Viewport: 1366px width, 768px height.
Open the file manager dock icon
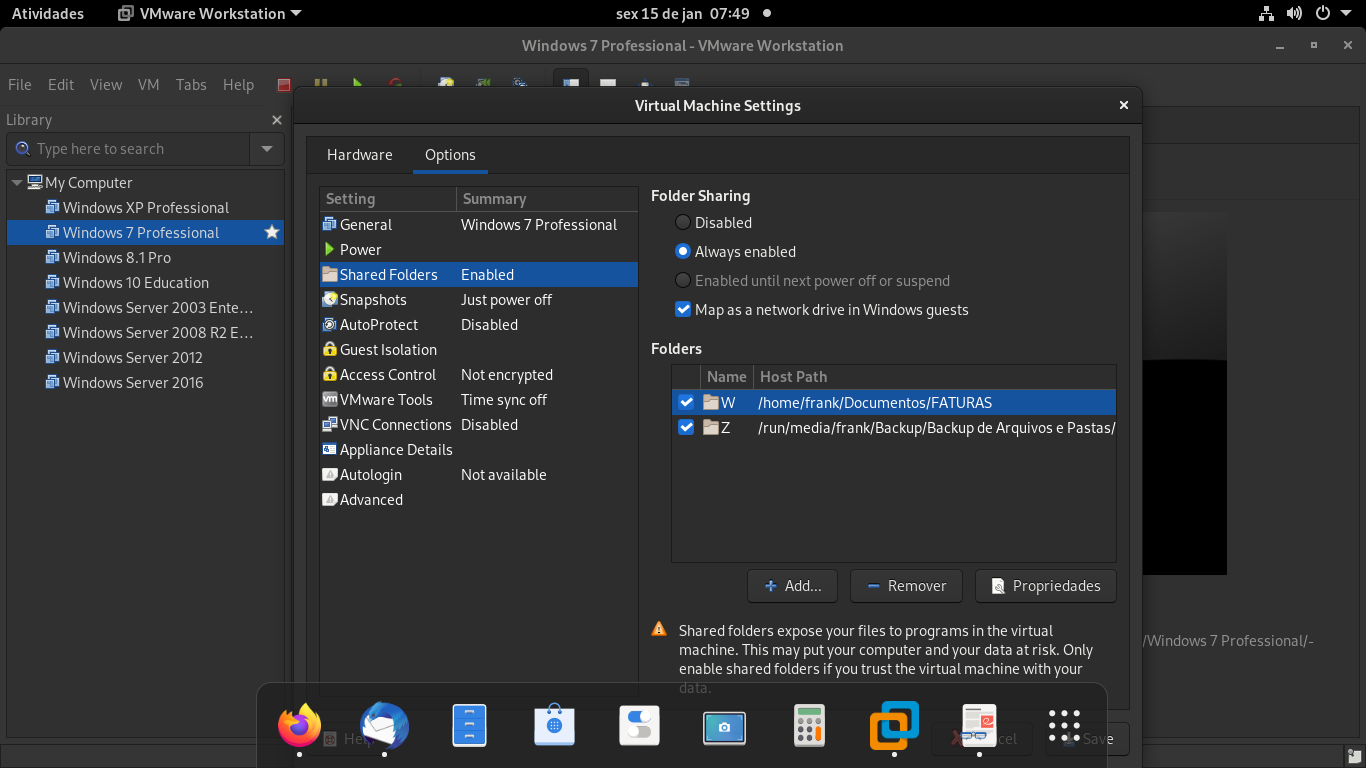point(469,725)
